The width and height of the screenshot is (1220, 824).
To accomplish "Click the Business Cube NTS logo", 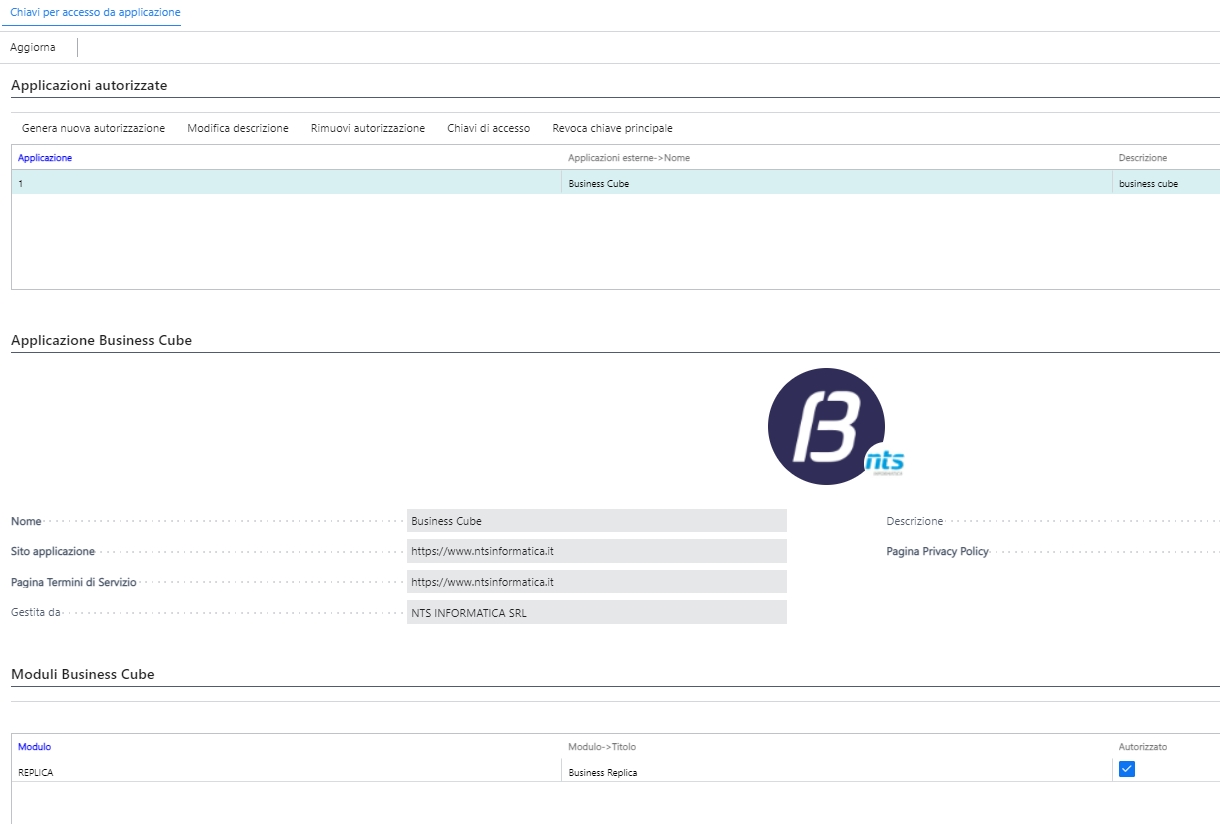I will tap(835, 427).
